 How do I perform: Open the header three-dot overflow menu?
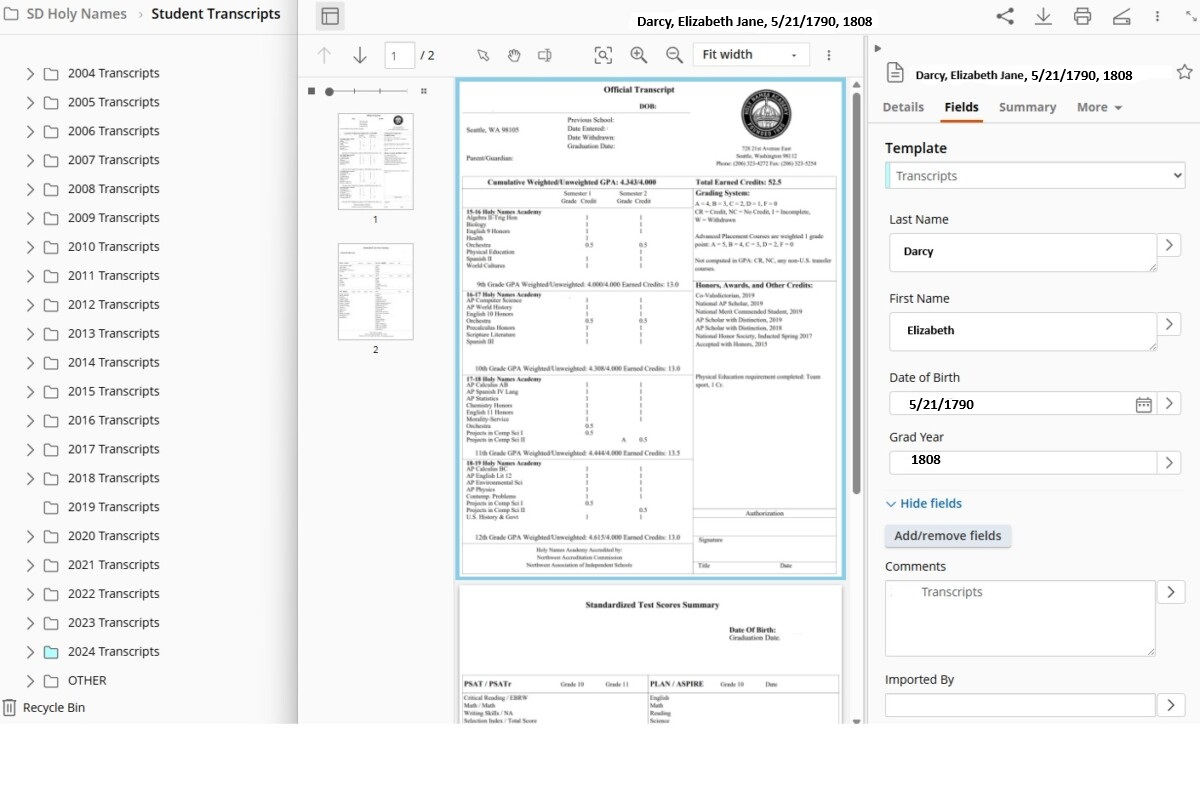pyautogui.click(x=1157, y=16)
